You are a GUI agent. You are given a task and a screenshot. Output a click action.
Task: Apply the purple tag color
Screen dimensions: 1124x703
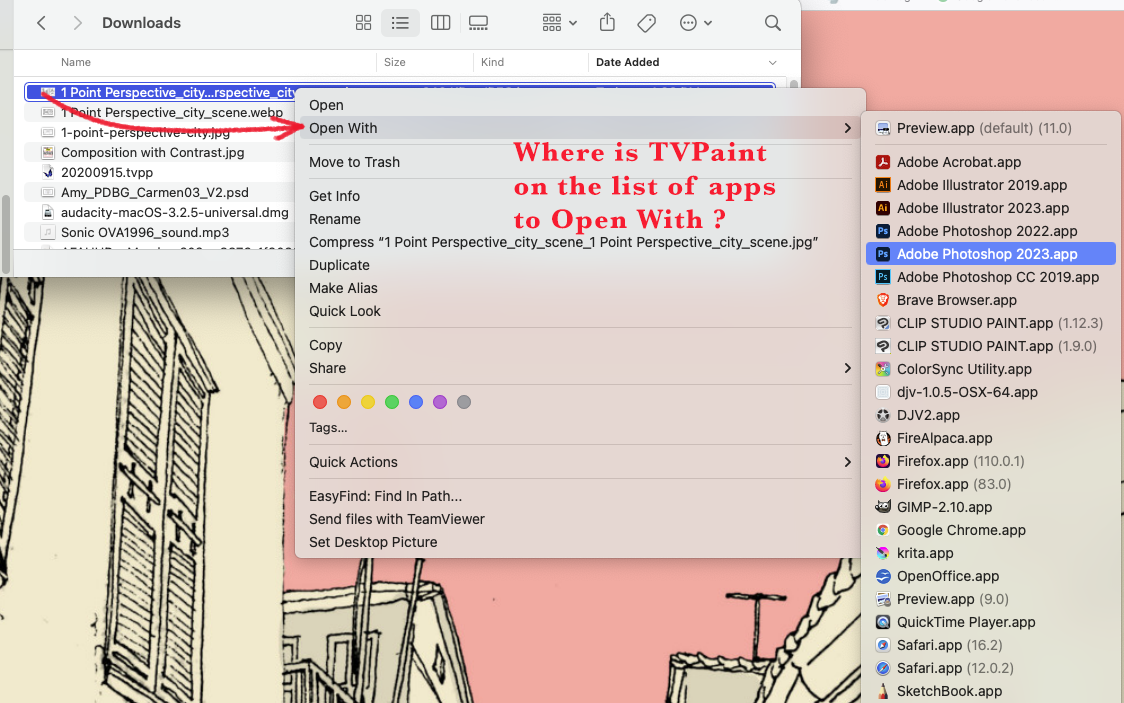tap(440, 402)
